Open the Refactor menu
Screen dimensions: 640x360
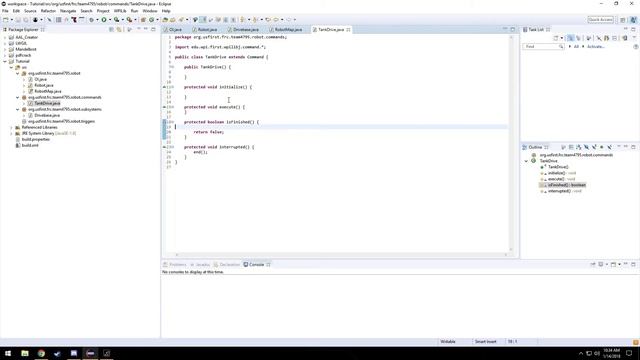[48, 11]
